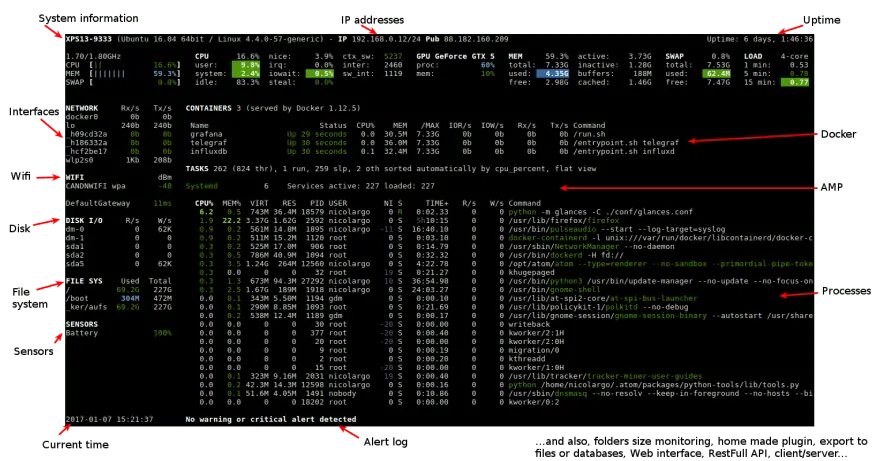Select the CANDNWIFI wpa hotspot entry
Image resolution: width=880 pixels, height=461 pixels.
[118, 186]
